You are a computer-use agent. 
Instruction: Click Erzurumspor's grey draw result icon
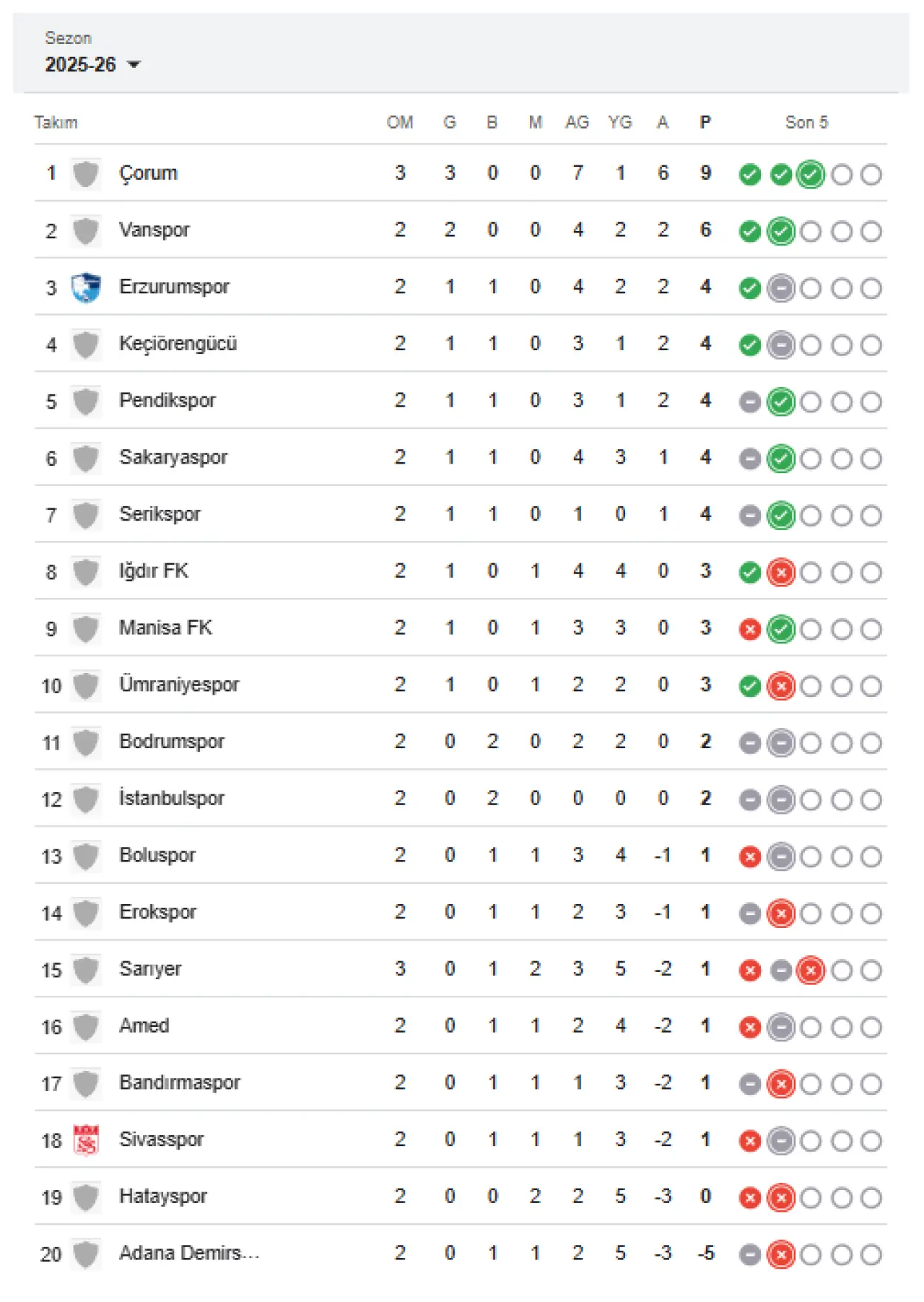click(781, 288)
